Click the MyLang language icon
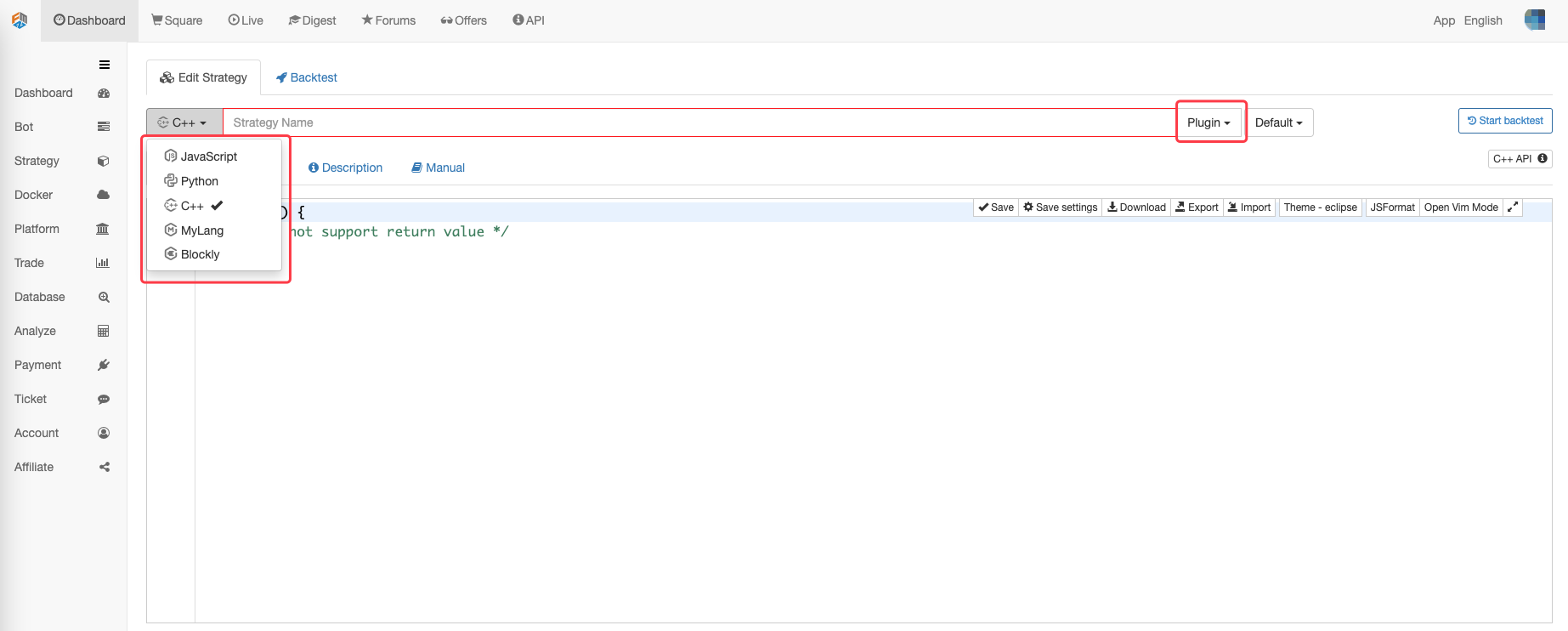 click(171, 230)
